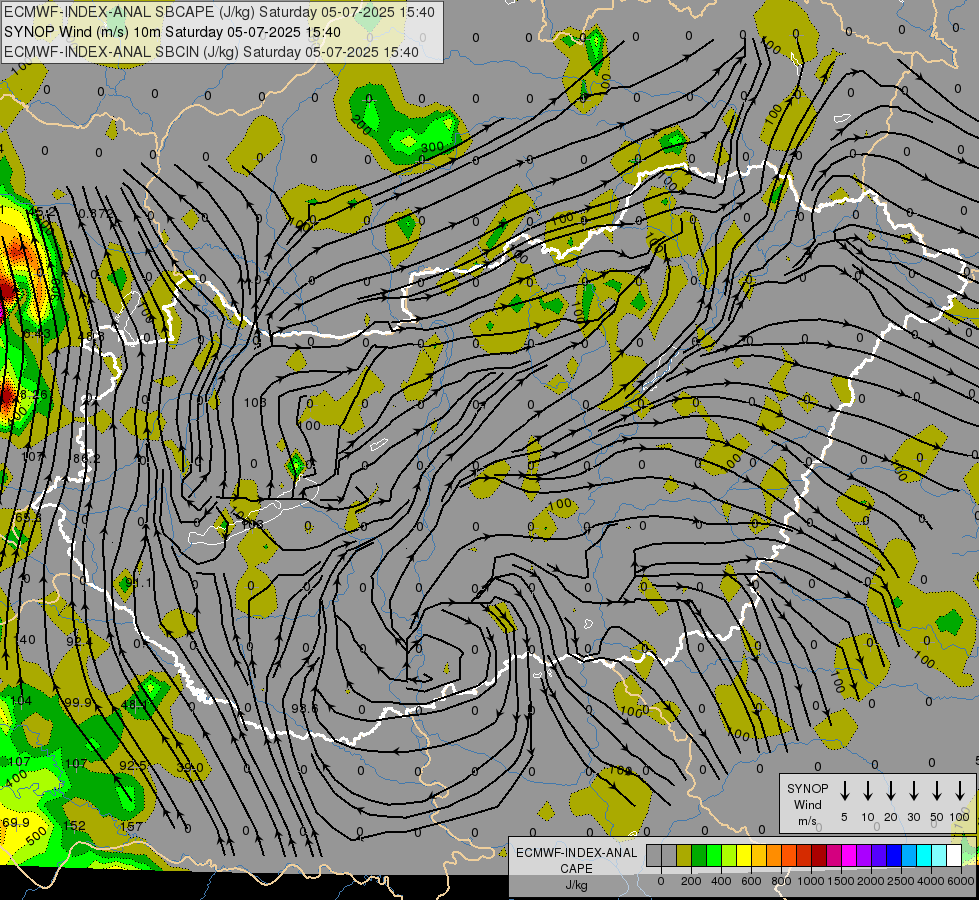
Task: Click the 'SYNOP Wind m/s' legend label
Action: 807,804
